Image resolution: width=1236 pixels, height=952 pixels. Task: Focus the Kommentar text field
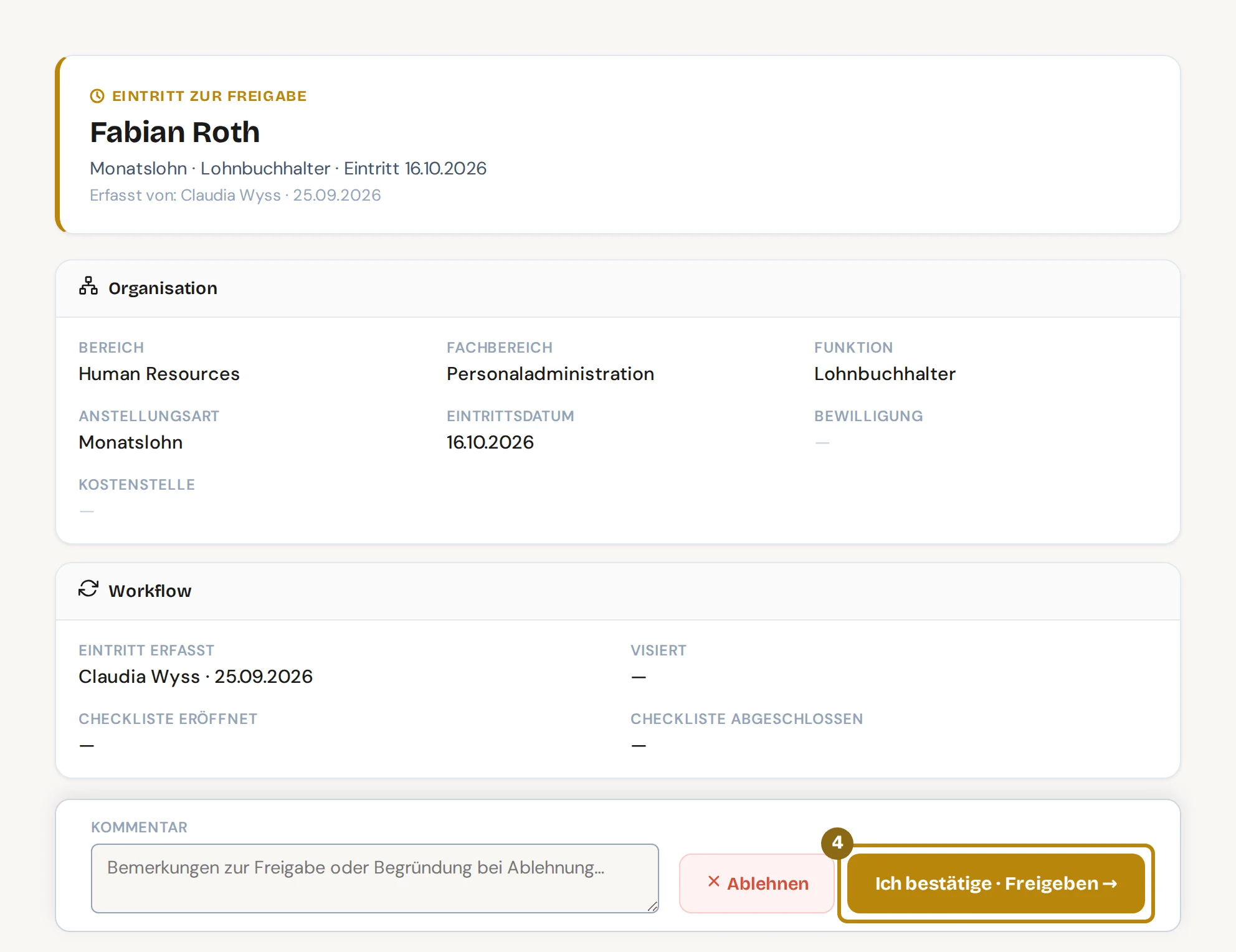click(375, 878)
